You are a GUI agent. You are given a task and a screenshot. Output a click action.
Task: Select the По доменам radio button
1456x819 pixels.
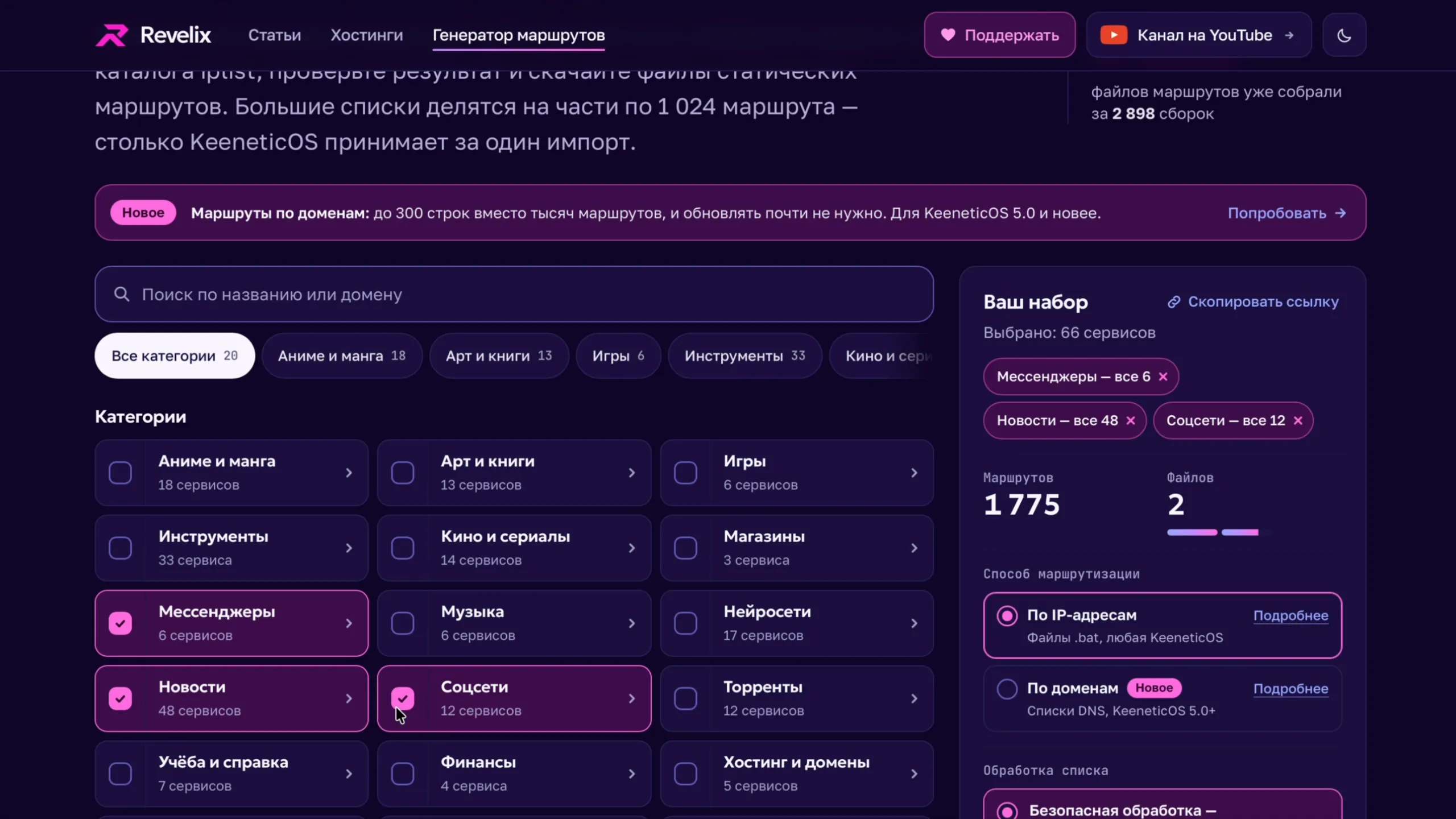[x=1007, y=689]
